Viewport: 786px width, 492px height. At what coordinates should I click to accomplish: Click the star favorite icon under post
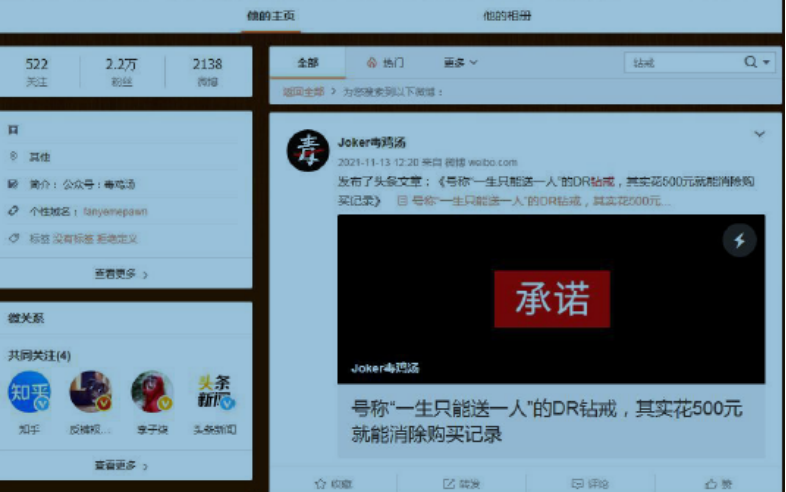click(321, 483)
